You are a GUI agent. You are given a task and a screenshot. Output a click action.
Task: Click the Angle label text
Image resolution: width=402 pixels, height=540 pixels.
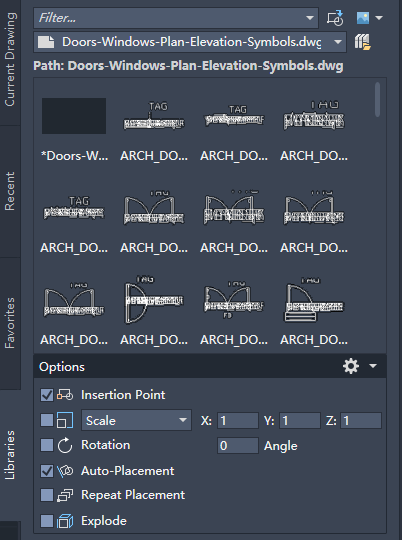[x=280, y=446]
